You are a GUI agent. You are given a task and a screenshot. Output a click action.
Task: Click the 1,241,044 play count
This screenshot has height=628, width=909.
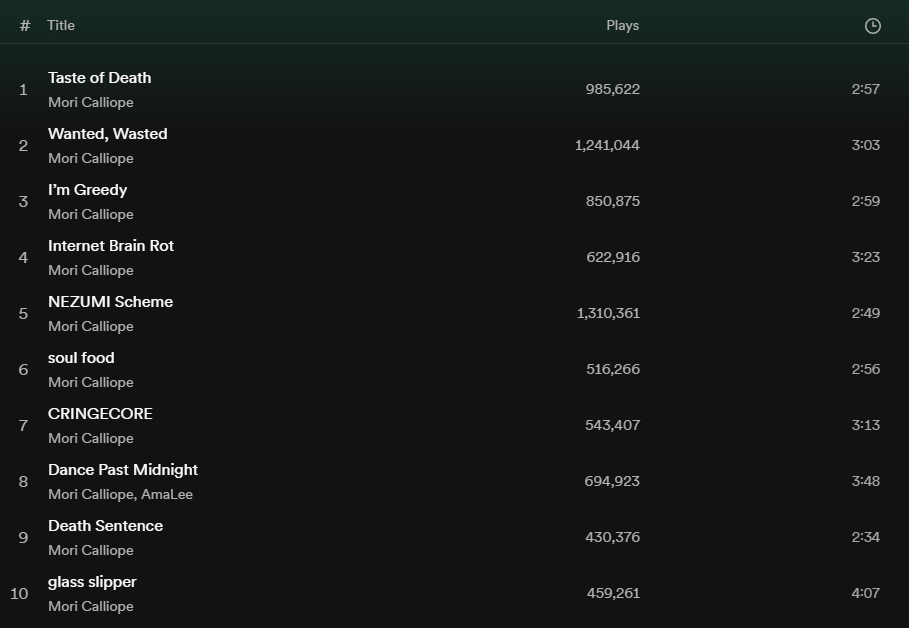coord(607,146)
